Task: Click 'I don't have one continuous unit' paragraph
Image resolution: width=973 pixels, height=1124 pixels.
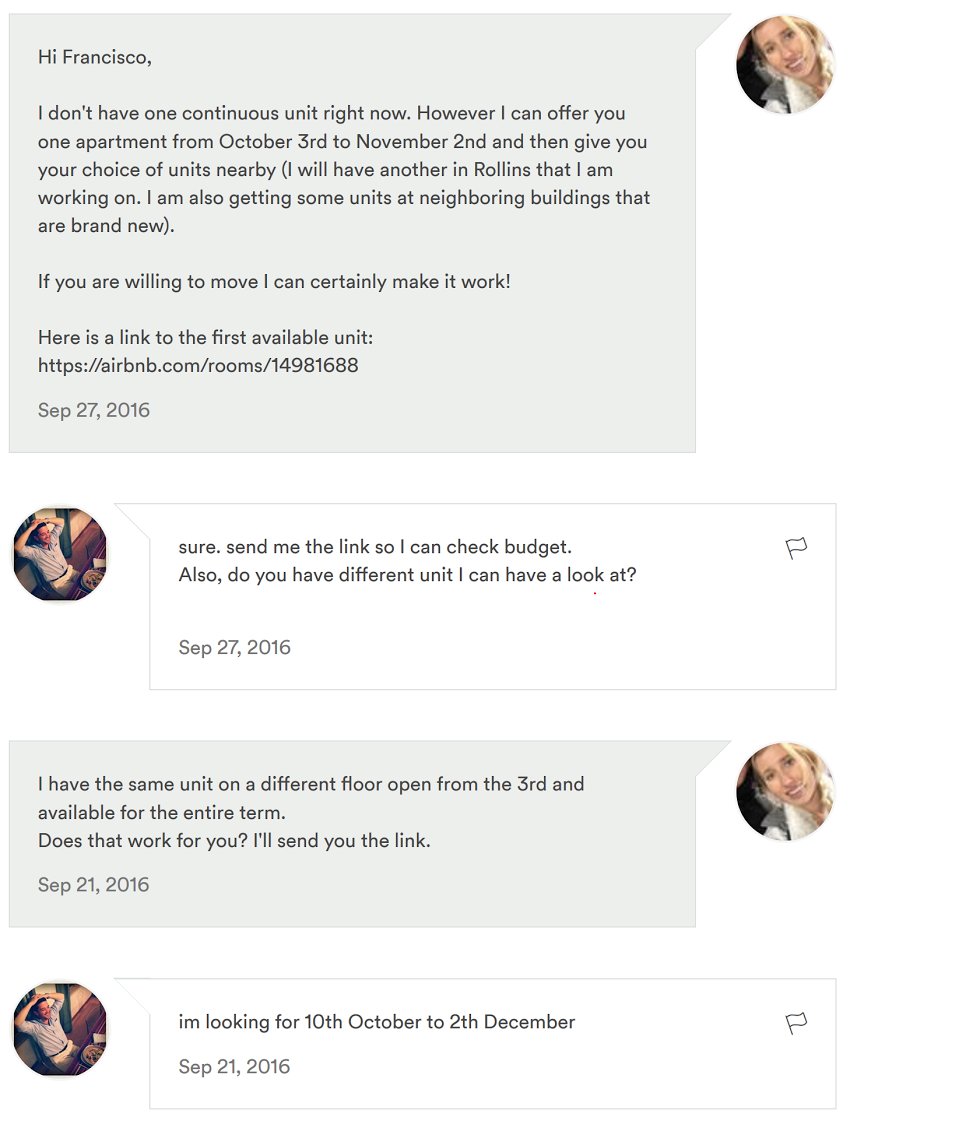Action: [x=344, y=169]
